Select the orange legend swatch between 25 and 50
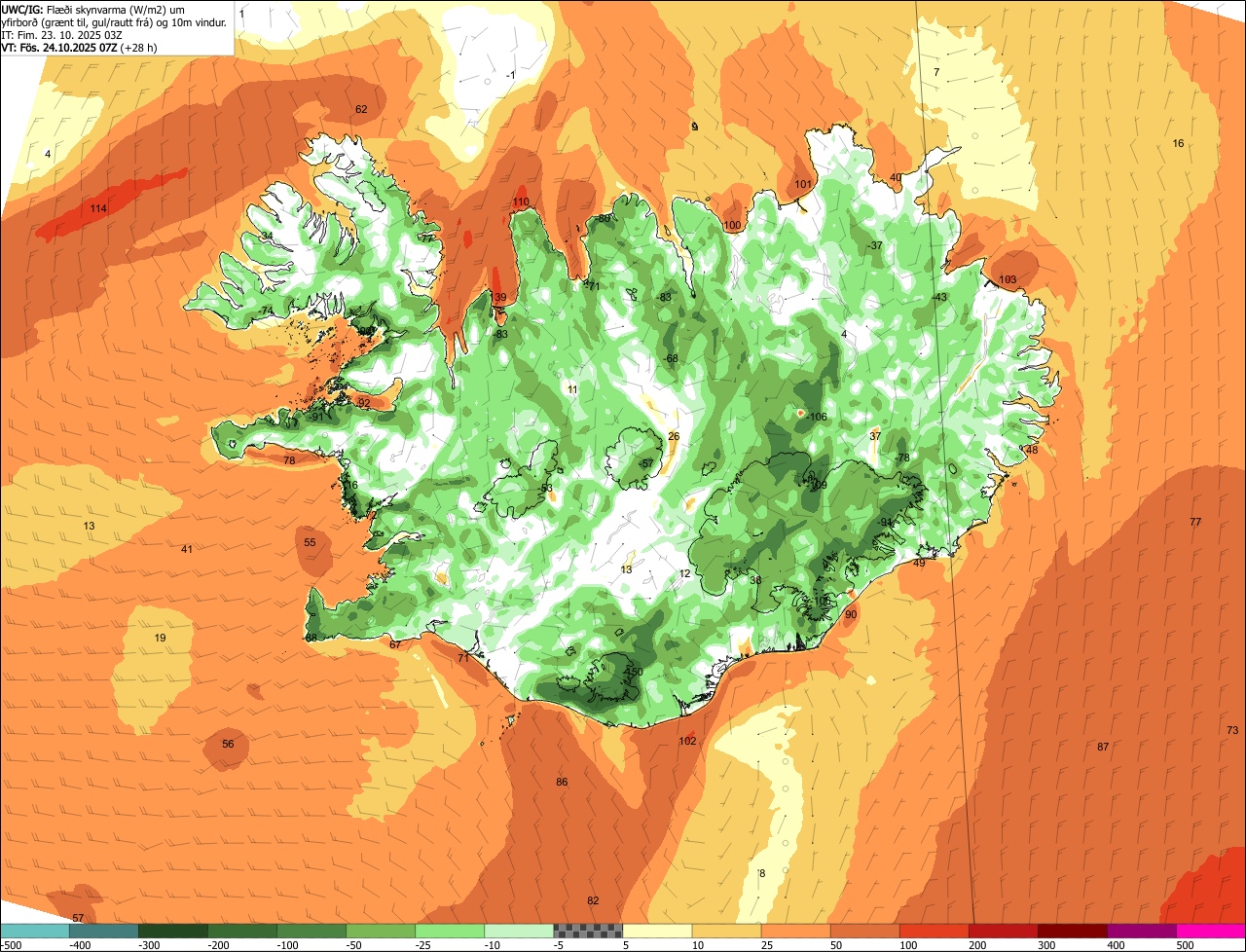The image size is (1246, 952). [795, 931]
